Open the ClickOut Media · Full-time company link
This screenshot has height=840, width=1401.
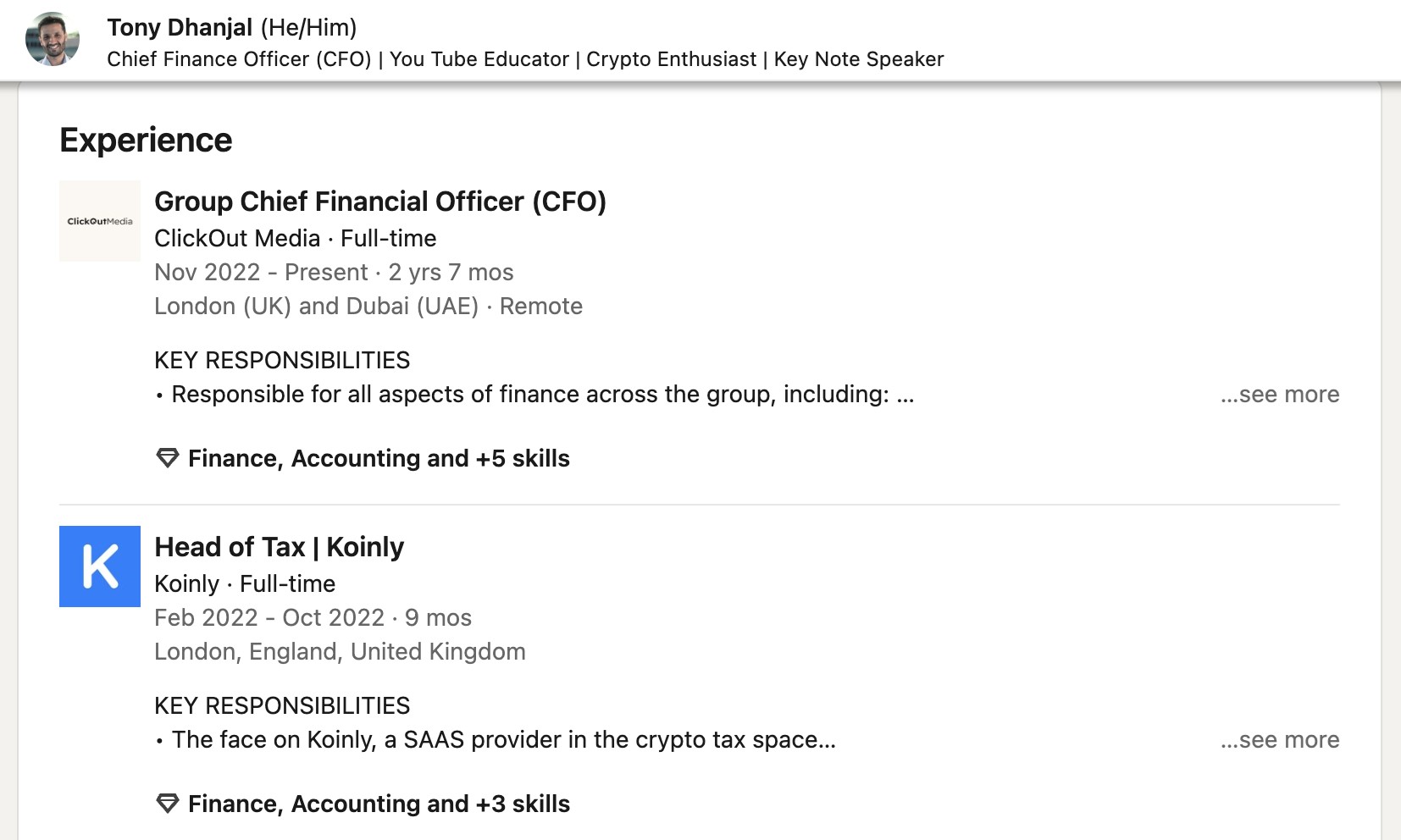pos(295,238)
